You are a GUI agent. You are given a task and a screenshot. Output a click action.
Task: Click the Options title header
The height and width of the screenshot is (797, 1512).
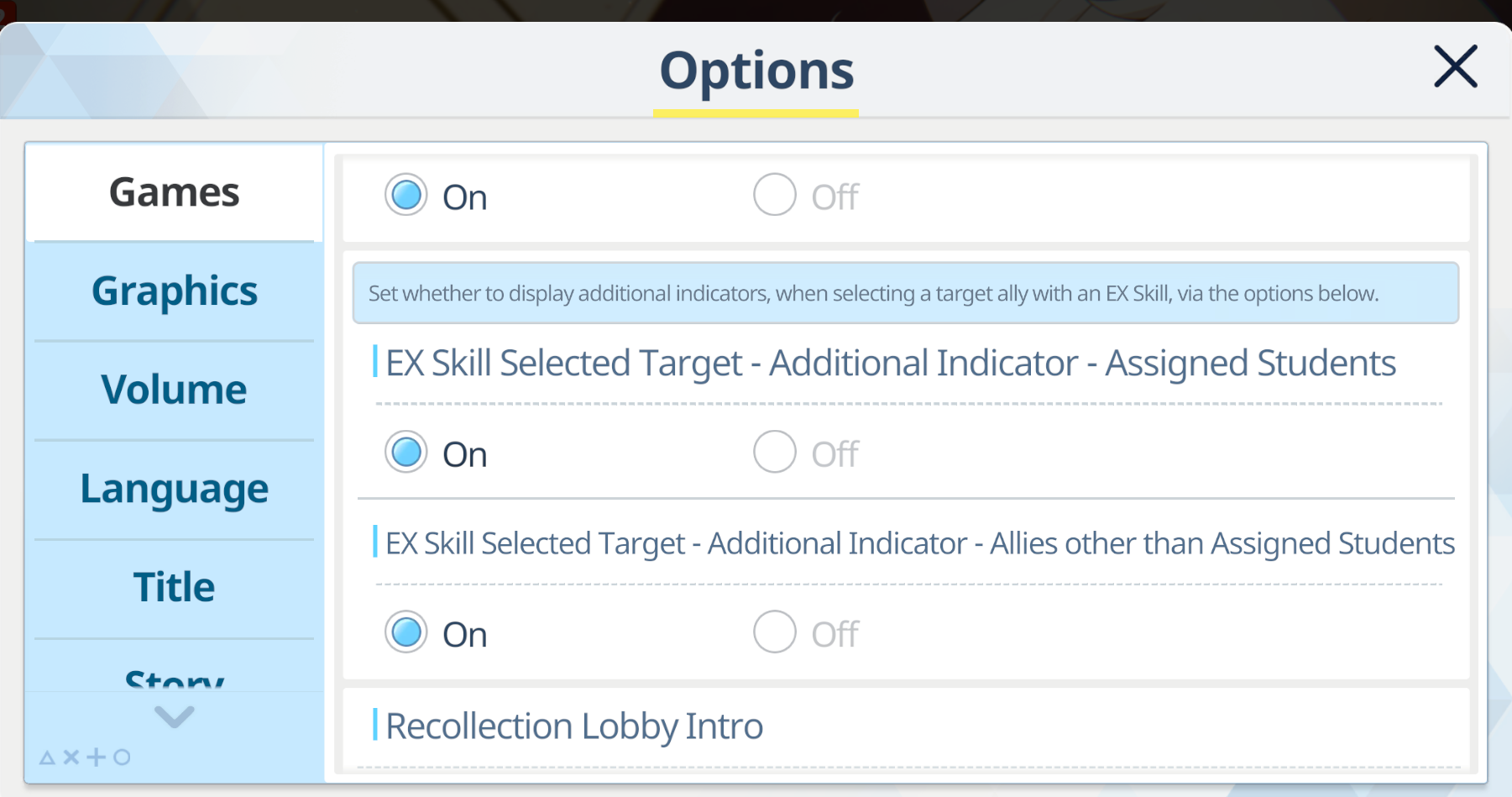point(756,71)
